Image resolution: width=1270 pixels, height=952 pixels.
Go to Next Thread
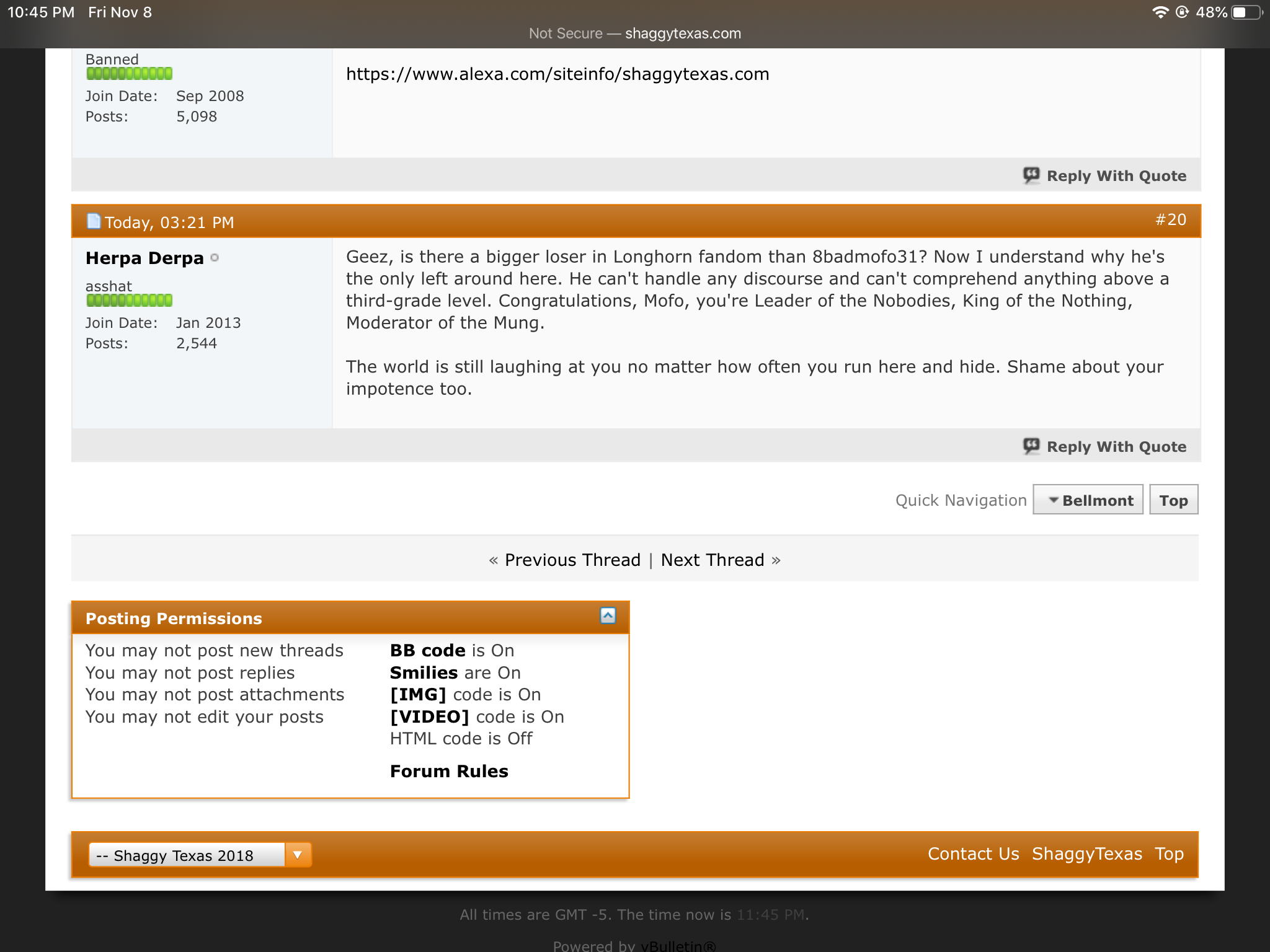(x=713, y=560)
